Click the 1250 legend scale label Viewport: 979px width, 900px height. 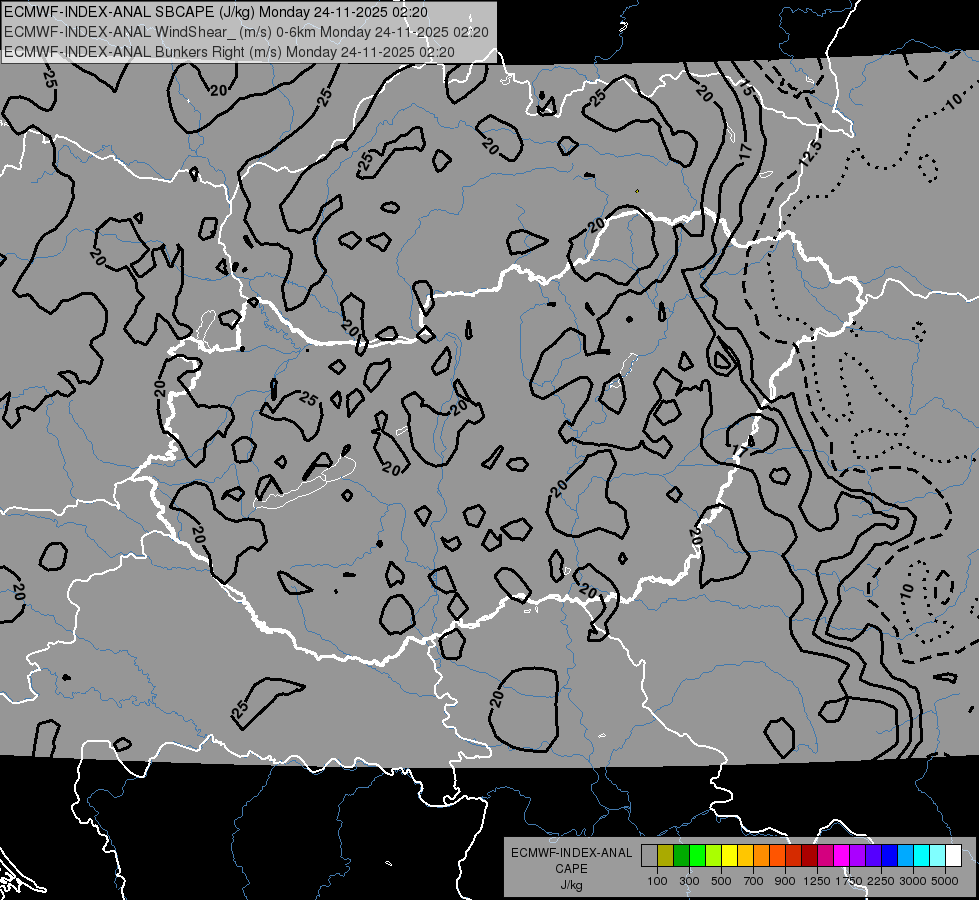click(817, 881)
